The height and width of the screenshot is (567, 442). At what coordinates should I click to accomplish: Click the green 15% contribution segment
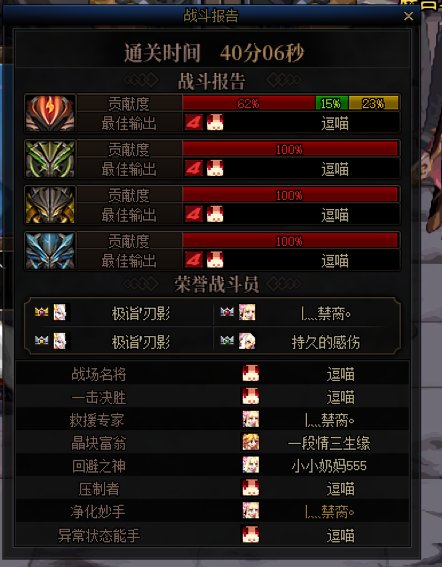tap(332, 103)
